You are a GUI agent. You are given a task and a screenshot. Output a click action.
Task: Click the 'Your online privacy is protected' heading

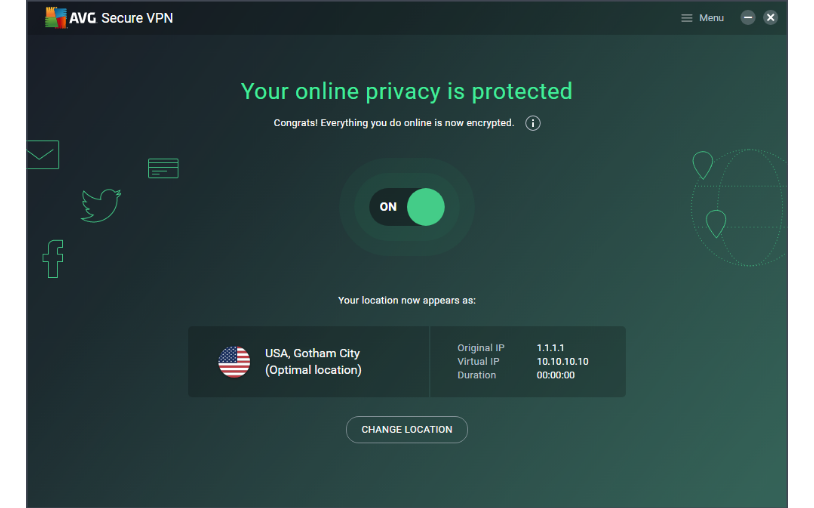pos(406,91)
